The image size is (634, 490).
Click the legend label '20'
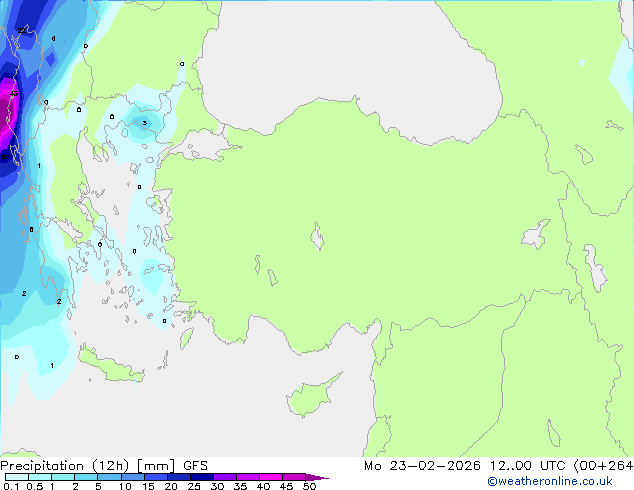171,486
